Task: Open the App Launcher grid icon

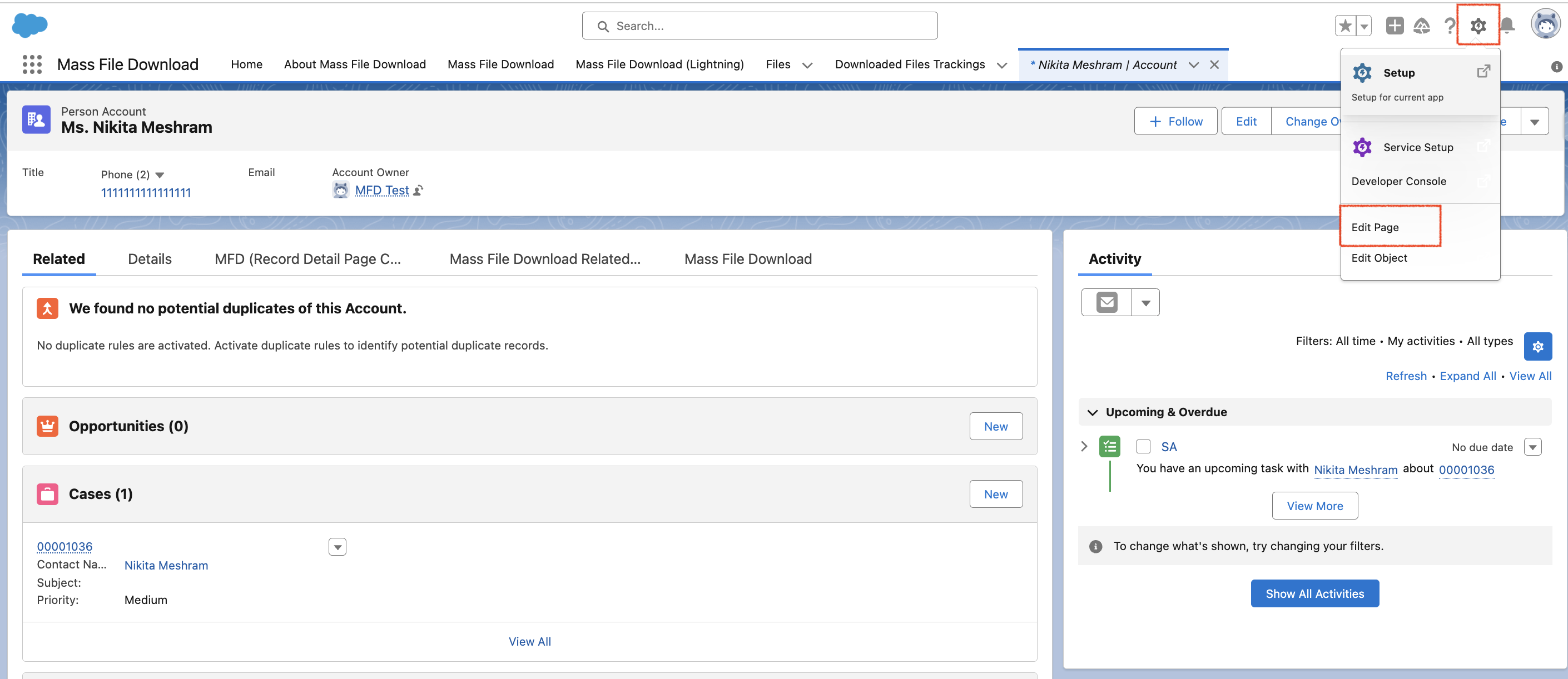Action: pos(32,64)
